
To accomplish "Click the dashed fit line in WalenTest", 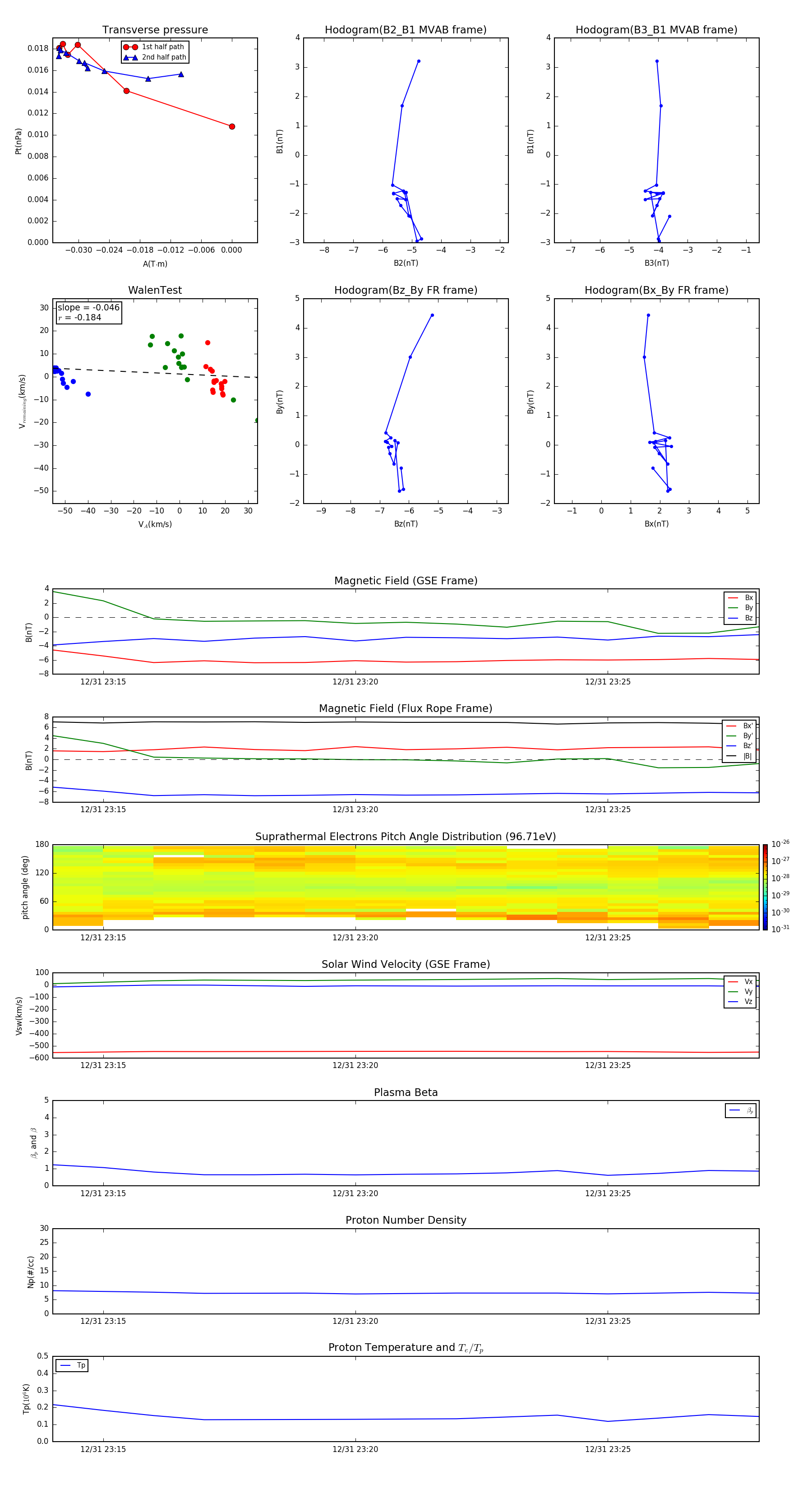I will coord(155,373).
